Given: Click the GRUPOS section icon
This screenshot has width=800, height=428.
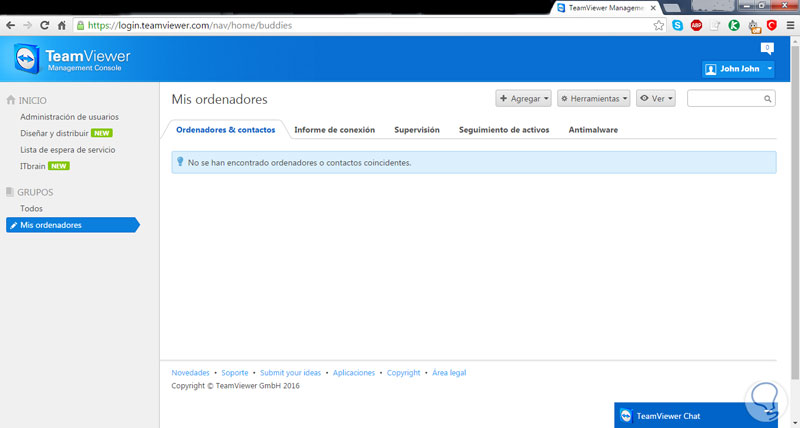Looking at the screenshot, I should click(x=10, y=192).
